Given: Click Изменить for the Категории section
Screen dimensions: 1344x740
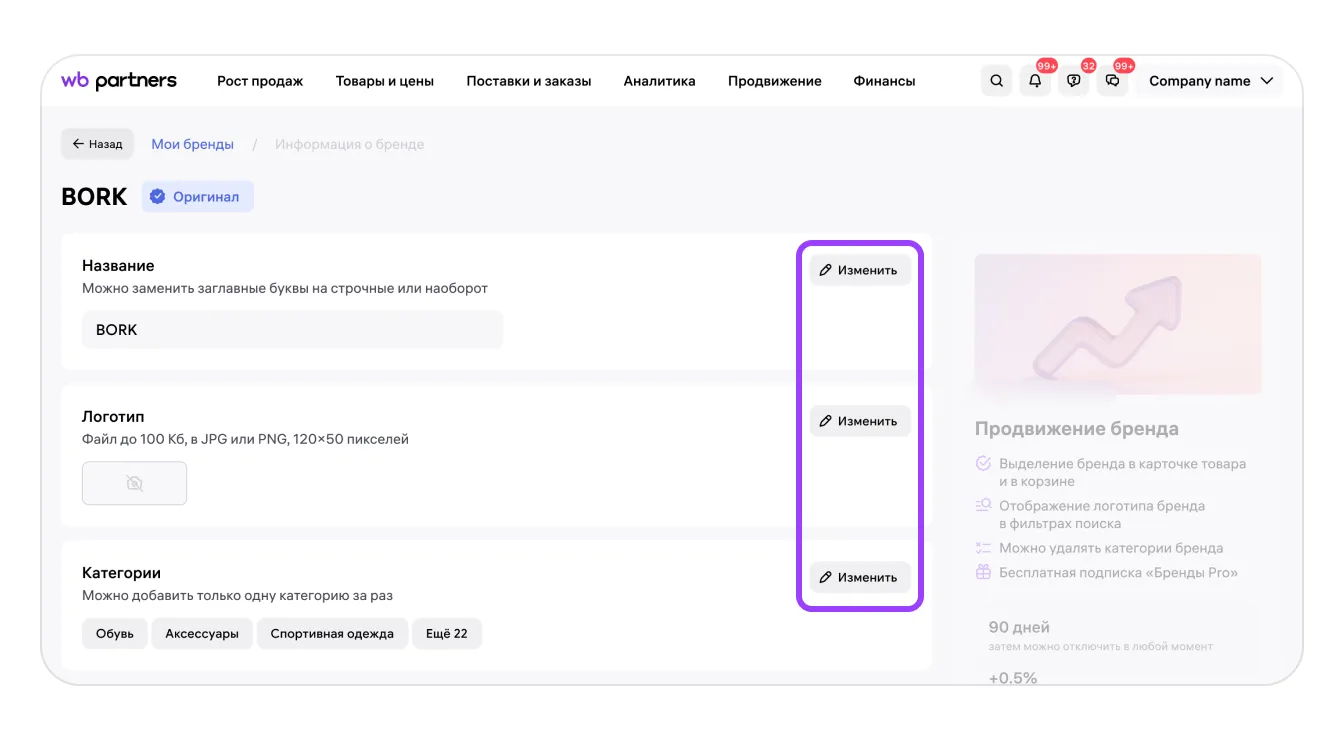Looking at the screenshot, I should coord(860,577).
